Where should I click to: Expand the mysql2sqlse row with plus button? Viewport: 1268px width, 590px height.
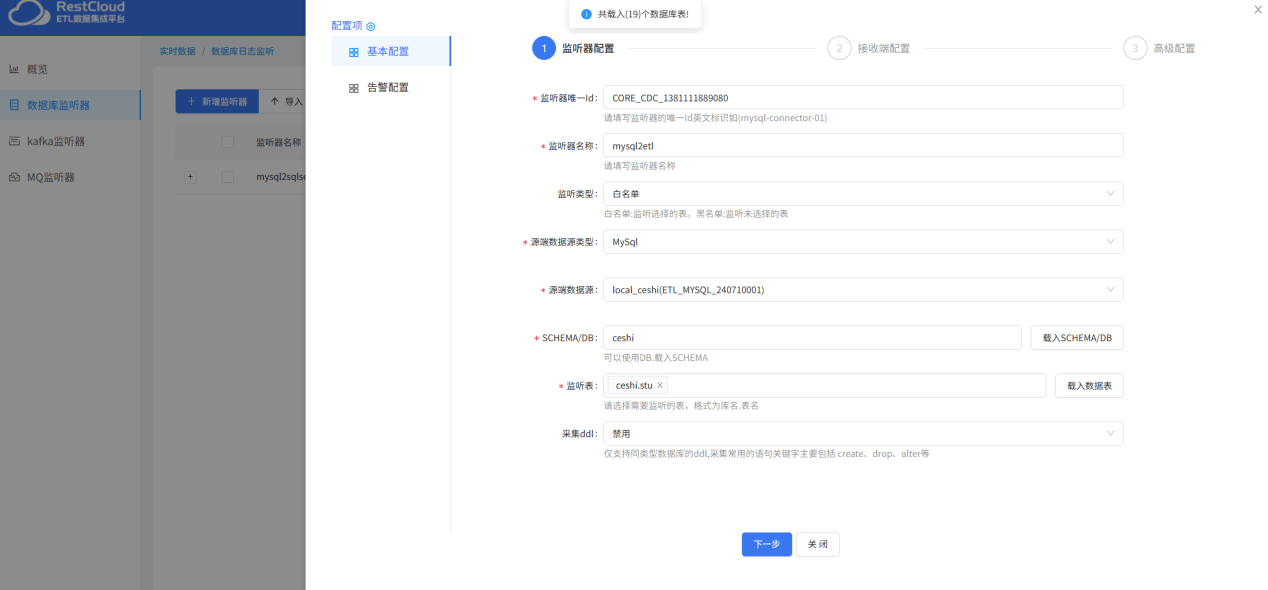[x=189, y=176]
